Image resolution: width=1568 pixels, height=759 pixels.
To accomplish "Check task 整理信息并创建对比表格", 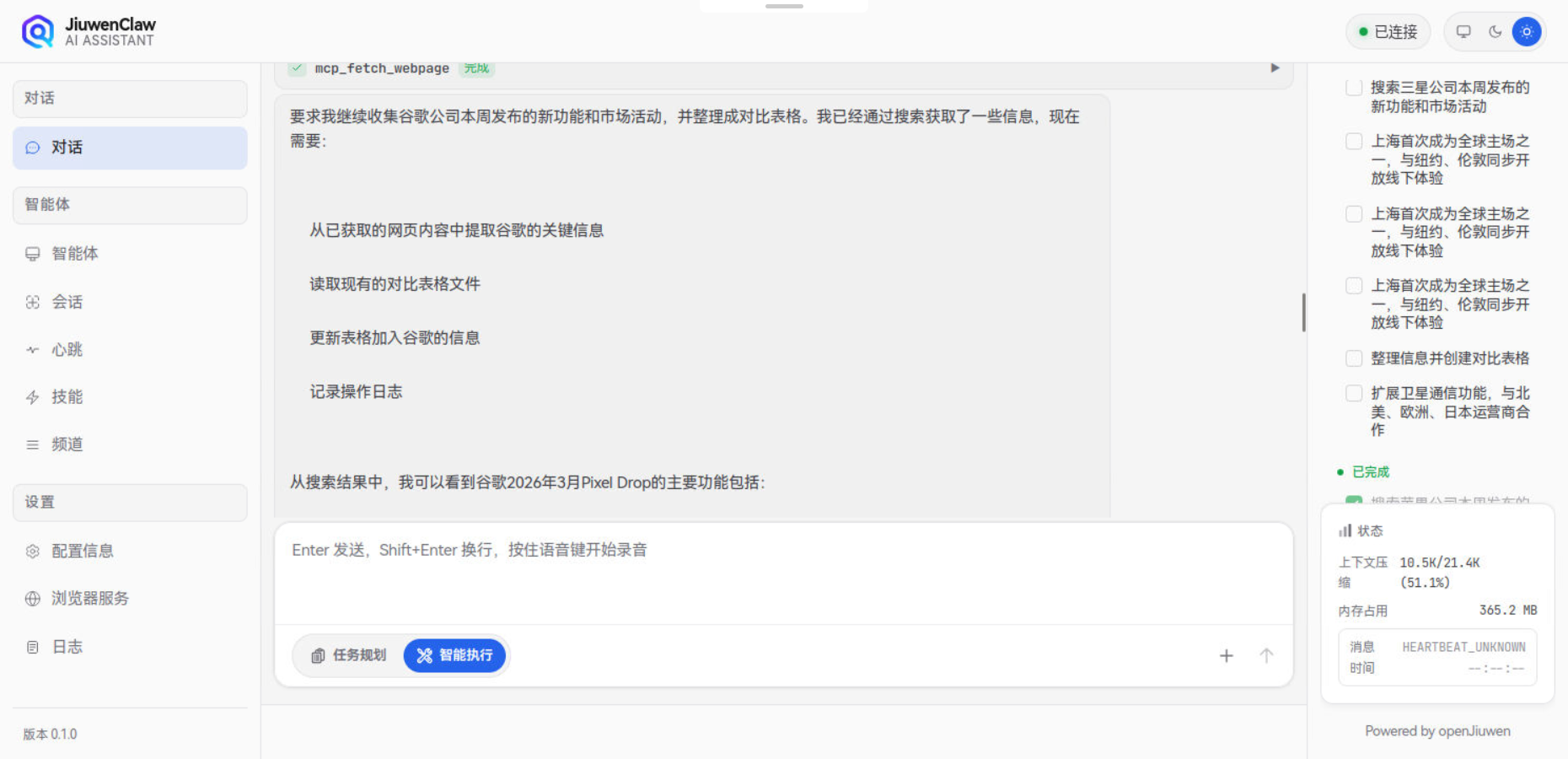I will [1354, 358].
